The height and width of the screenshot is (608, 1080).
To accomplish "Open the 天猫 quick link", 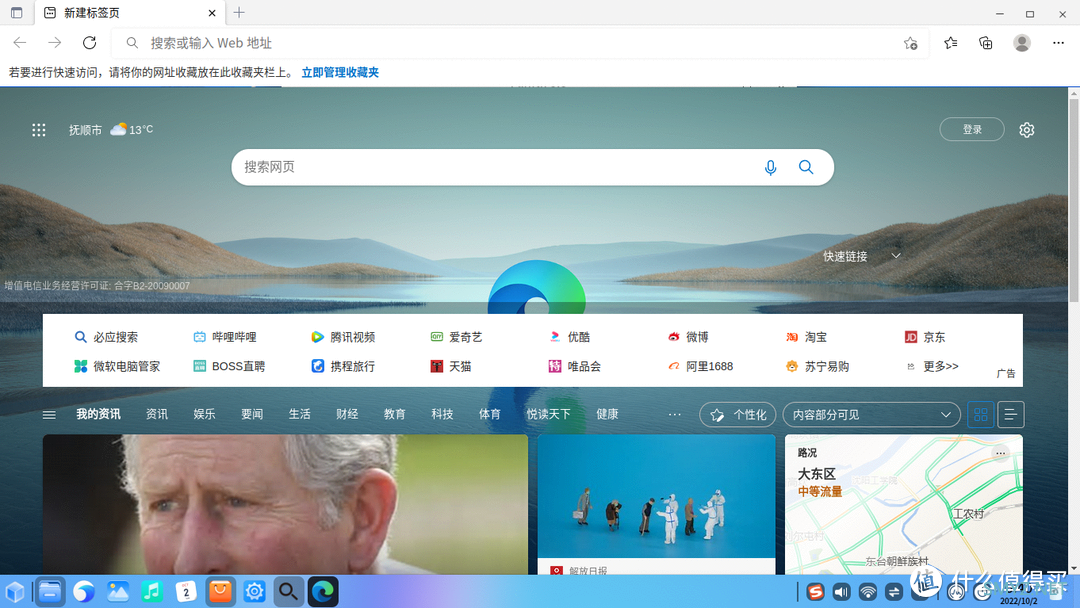I will coord(450,366).
